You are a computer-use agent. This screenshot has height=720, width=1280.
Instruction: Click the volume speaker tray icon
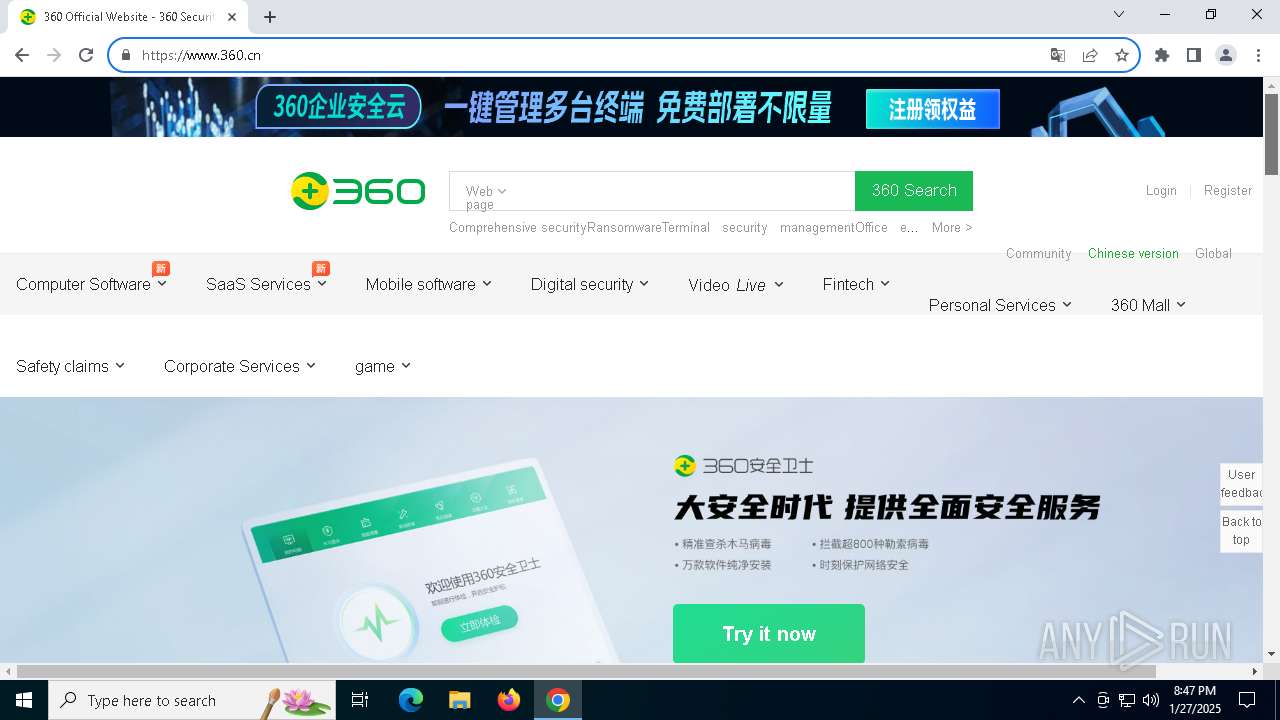coord(1151,700)
